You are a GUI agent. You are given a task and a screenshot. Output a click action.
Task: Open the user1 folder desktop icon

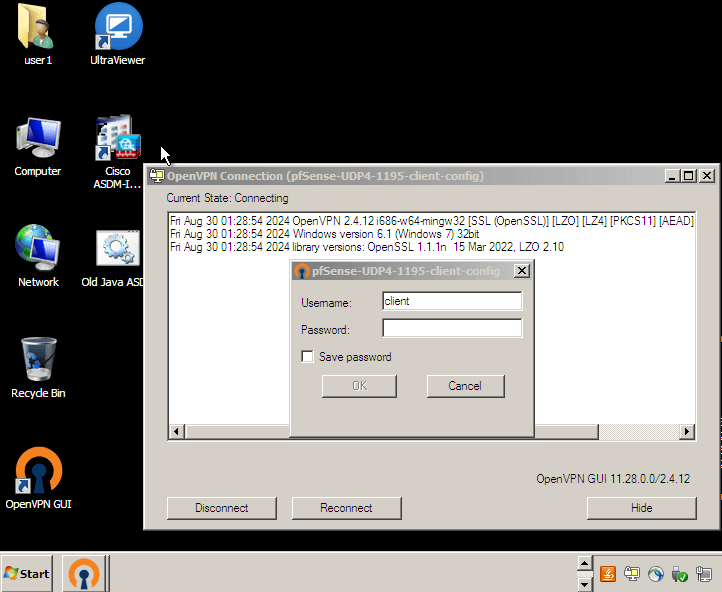37,35
